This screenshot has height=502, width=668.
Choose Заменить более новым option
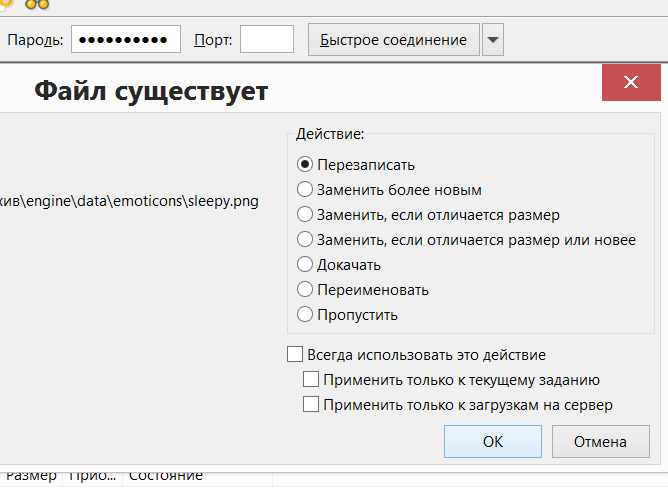(306, 190)
